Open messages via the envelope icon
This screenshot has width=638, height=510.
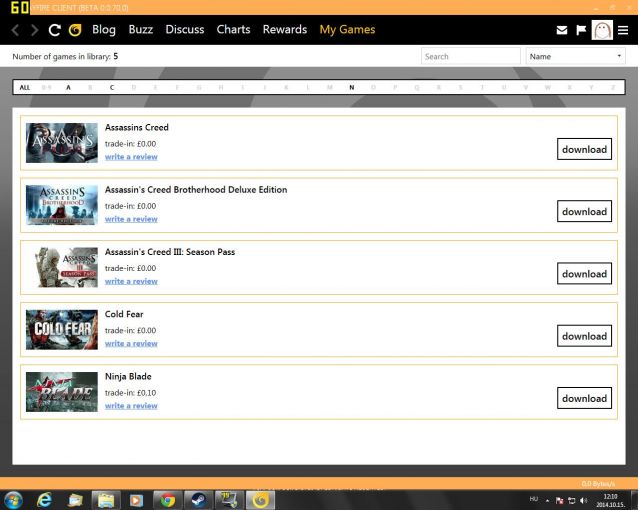tap(562, 30)
